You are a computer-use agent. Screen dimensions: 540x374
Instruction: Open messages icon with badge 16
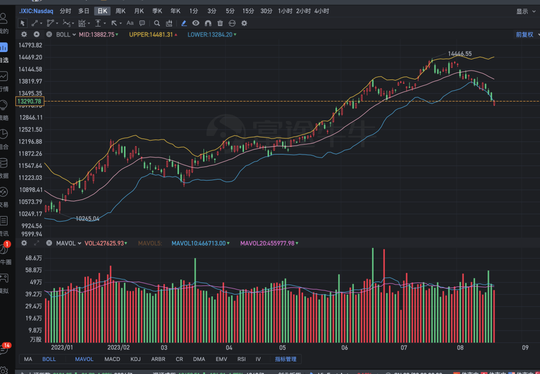click(4, 349)
